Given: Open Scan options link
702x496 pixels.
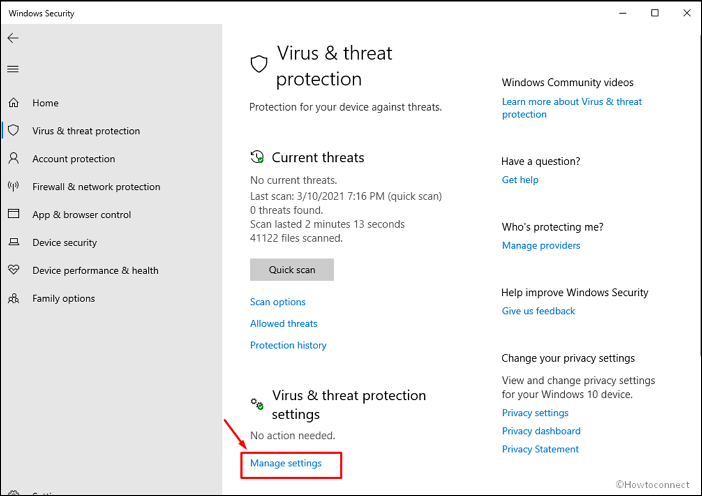Looking at the screenshot, I should coord(278,302).
